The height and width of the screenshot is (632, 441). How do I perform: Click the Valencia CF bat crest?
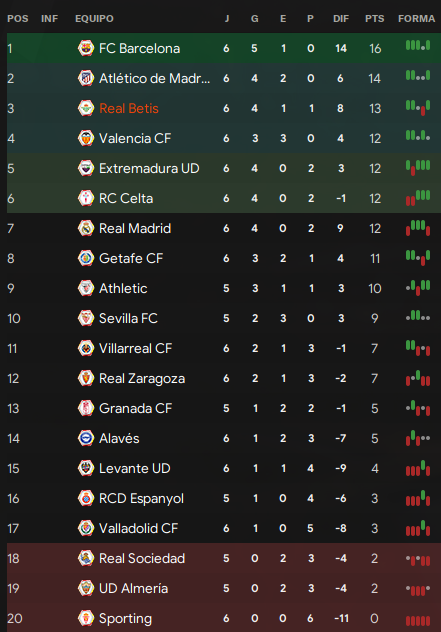click(86, 138)
